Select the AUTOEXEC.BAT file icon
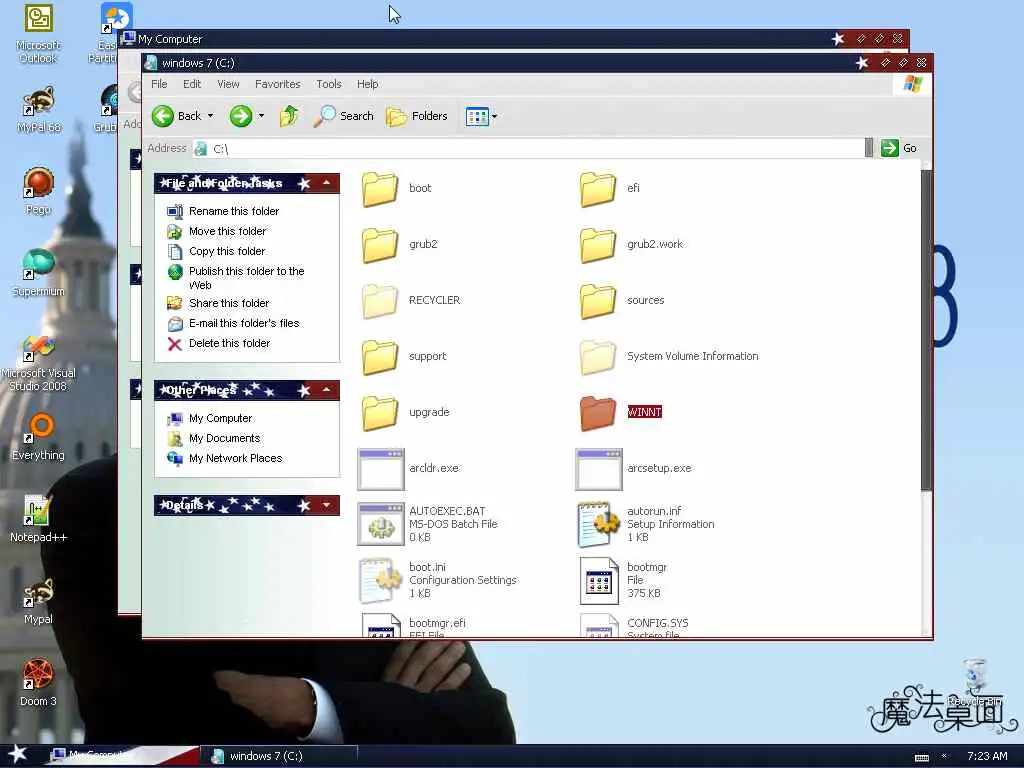 [381, 524]
